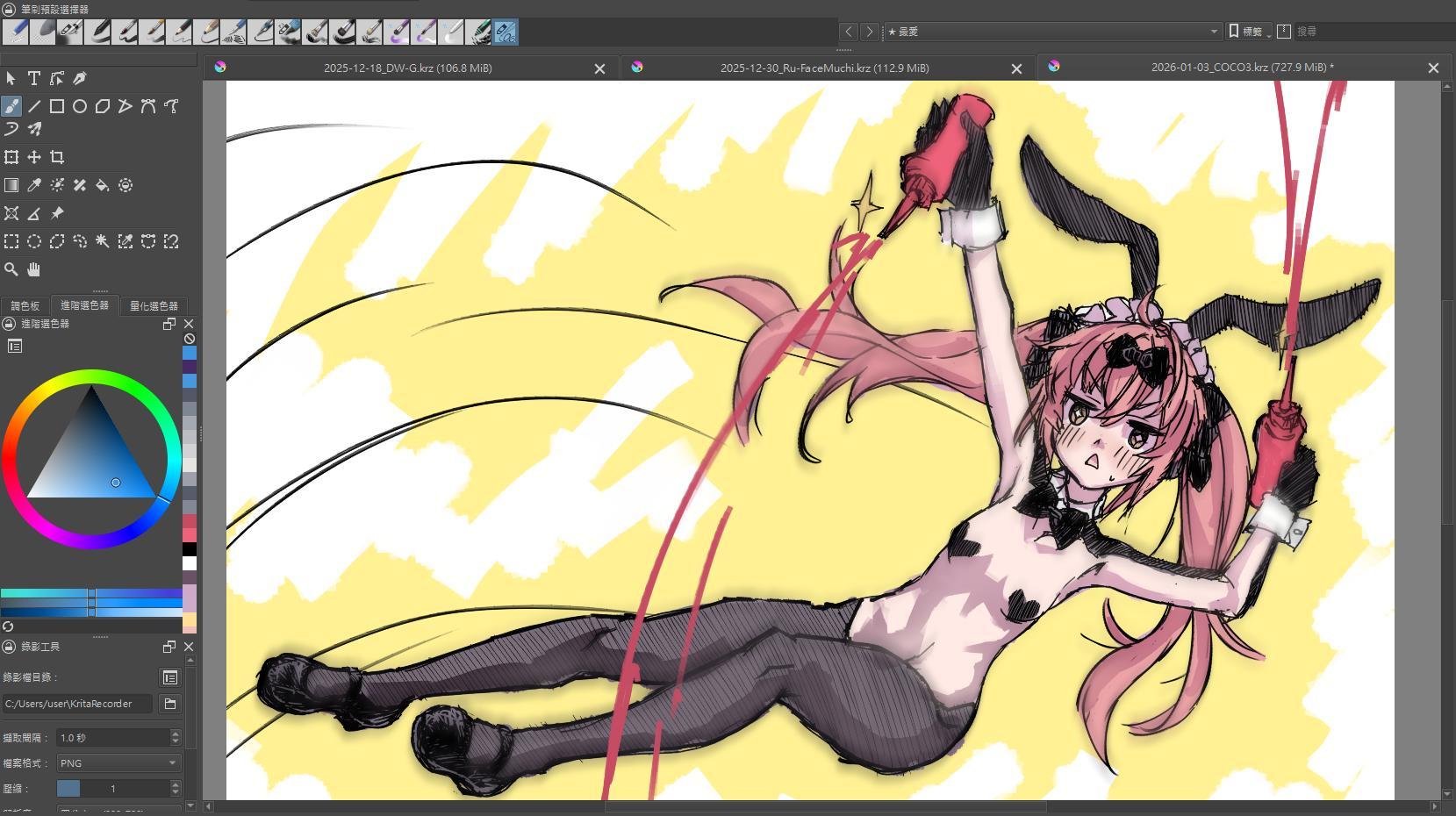The width and height of the screenshot is (1456, 816).
Task: Select the Text tool in toolbox
Action: (x=33, y=78)
